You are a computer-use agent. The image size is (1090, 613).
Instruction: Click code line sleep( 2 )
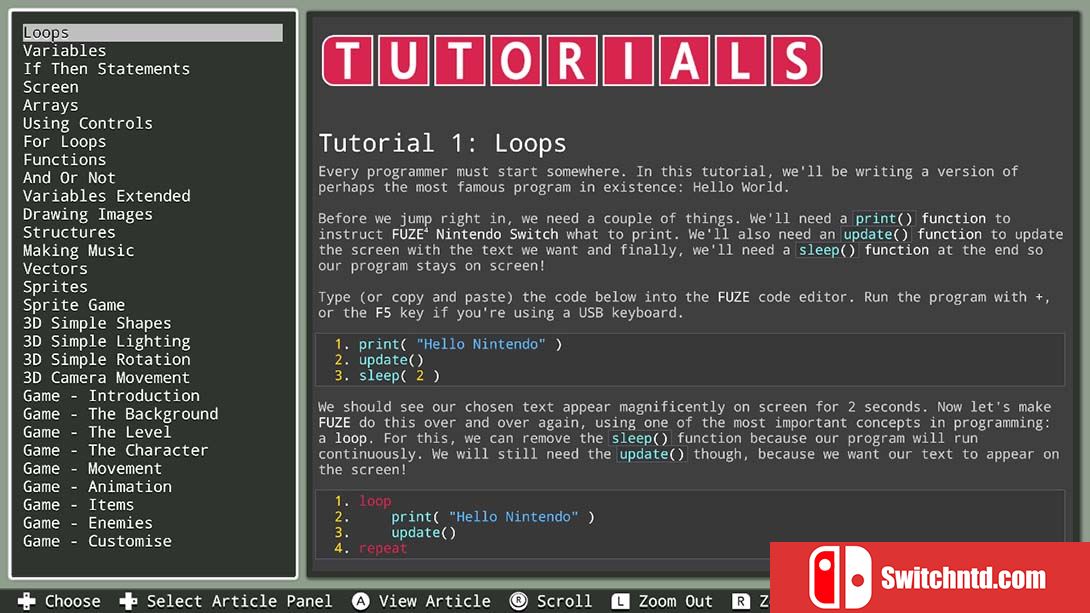pyautogui.click(x=399, y=376)
